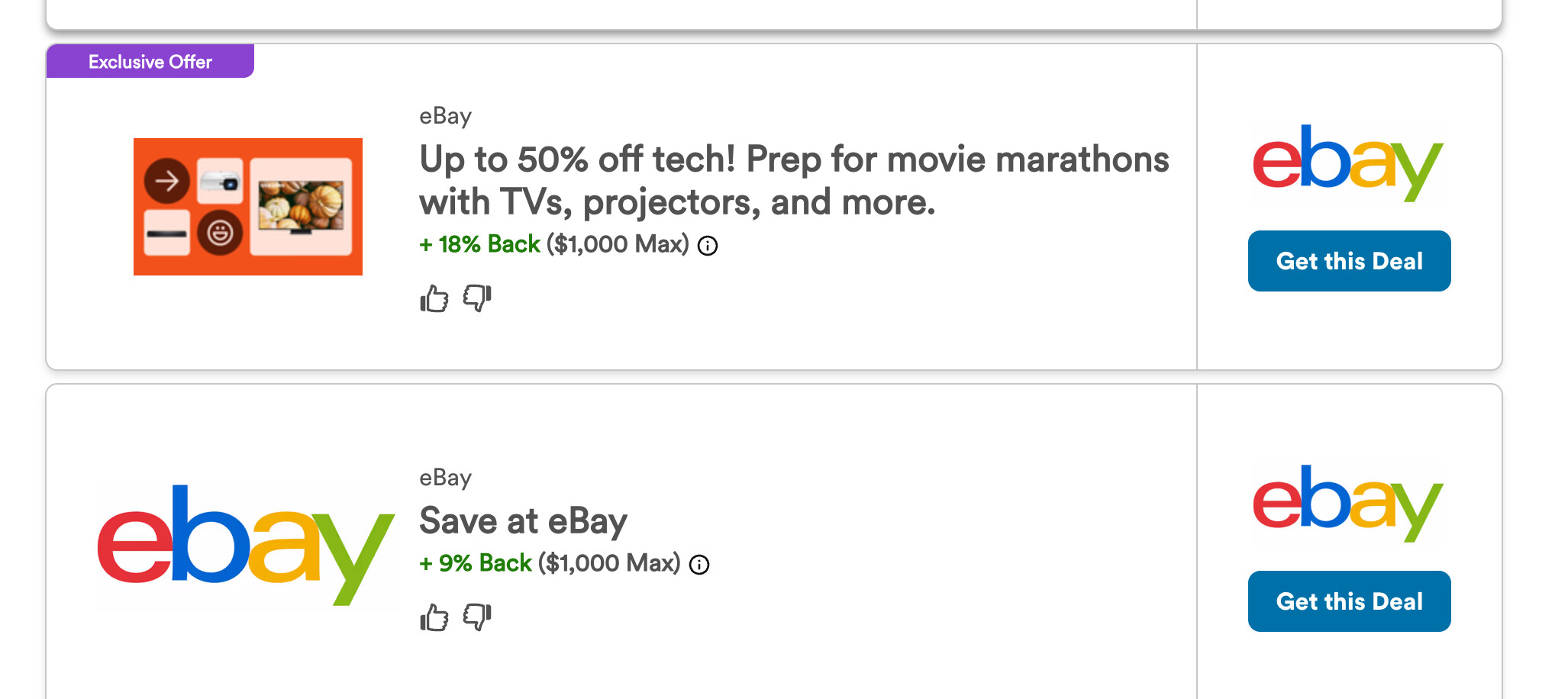
Task: Open info icon beside 9% Back
Action: [x=699, y=565]
